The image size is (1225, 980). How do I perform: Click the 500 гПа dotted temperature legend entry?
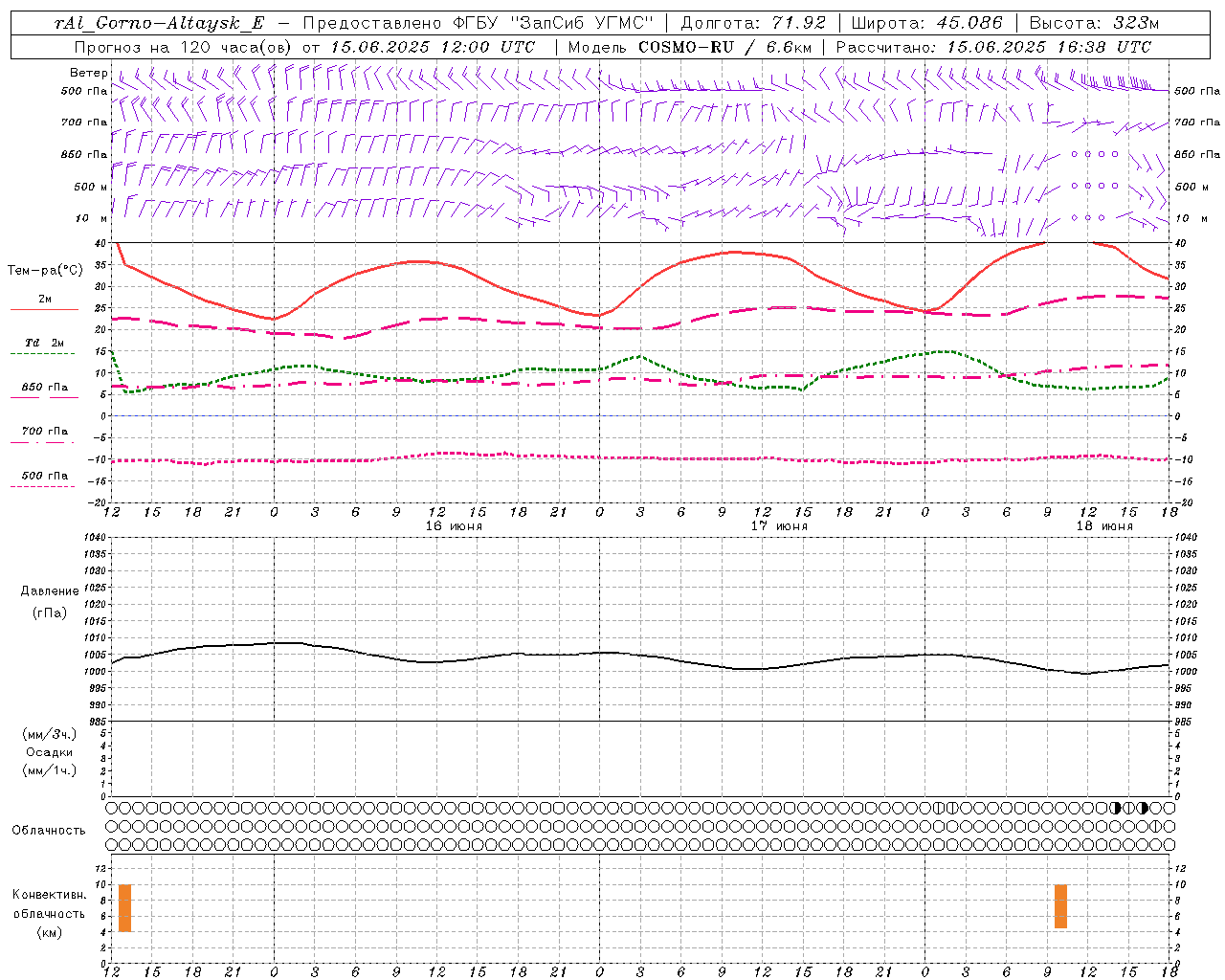click(44, 479)
